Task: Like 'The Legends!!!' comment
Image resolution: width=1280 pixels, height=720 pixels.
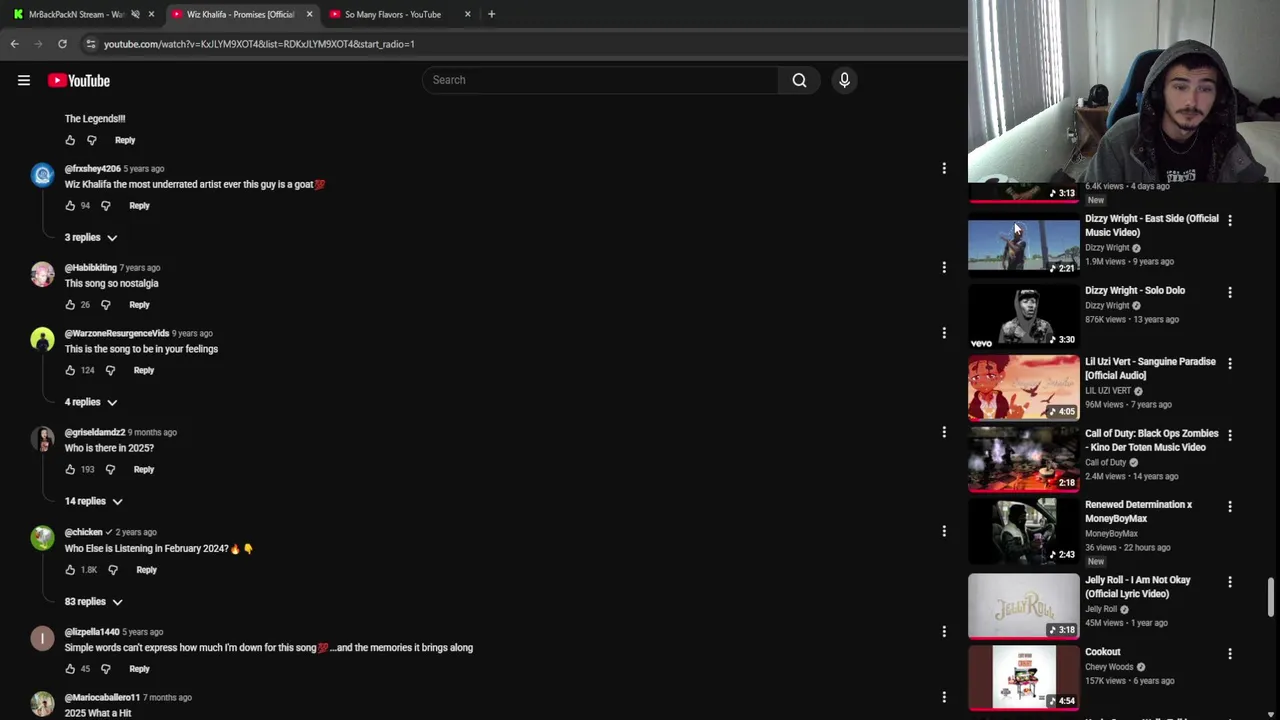Action: pos(70,141)
